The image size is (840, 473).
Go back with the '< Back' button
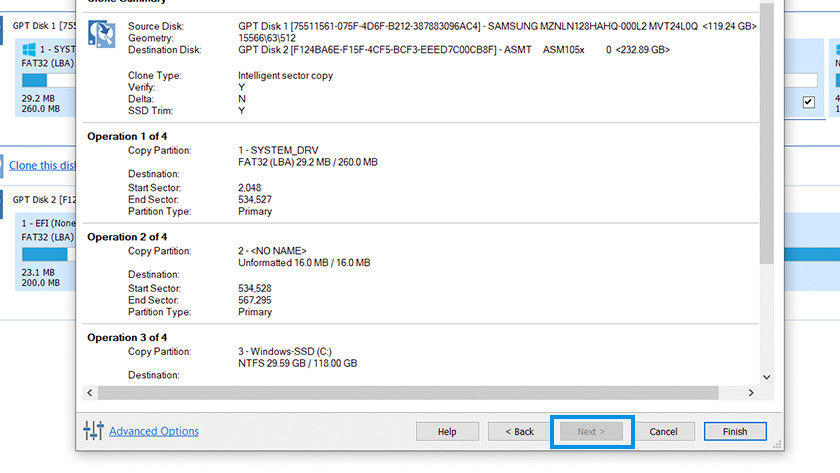point(517,432)
